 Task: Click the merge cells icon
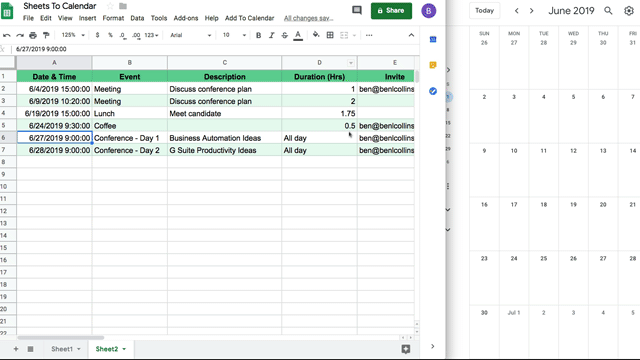pos(344,36)
